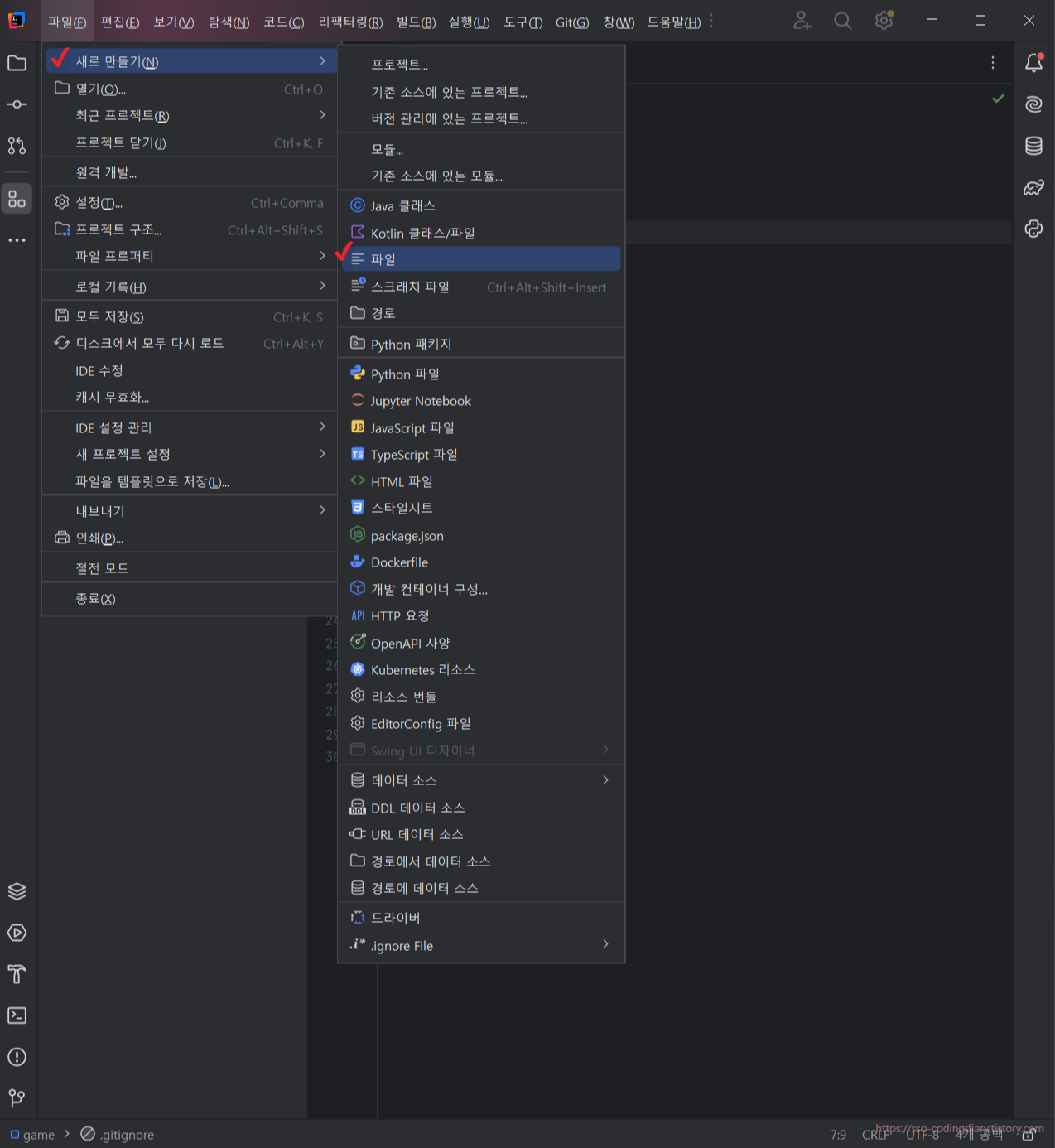This screenshot has height=1148, width=1055.
Task: Open IDE settings gear icon in title bar
Action: tap(884, 21)
